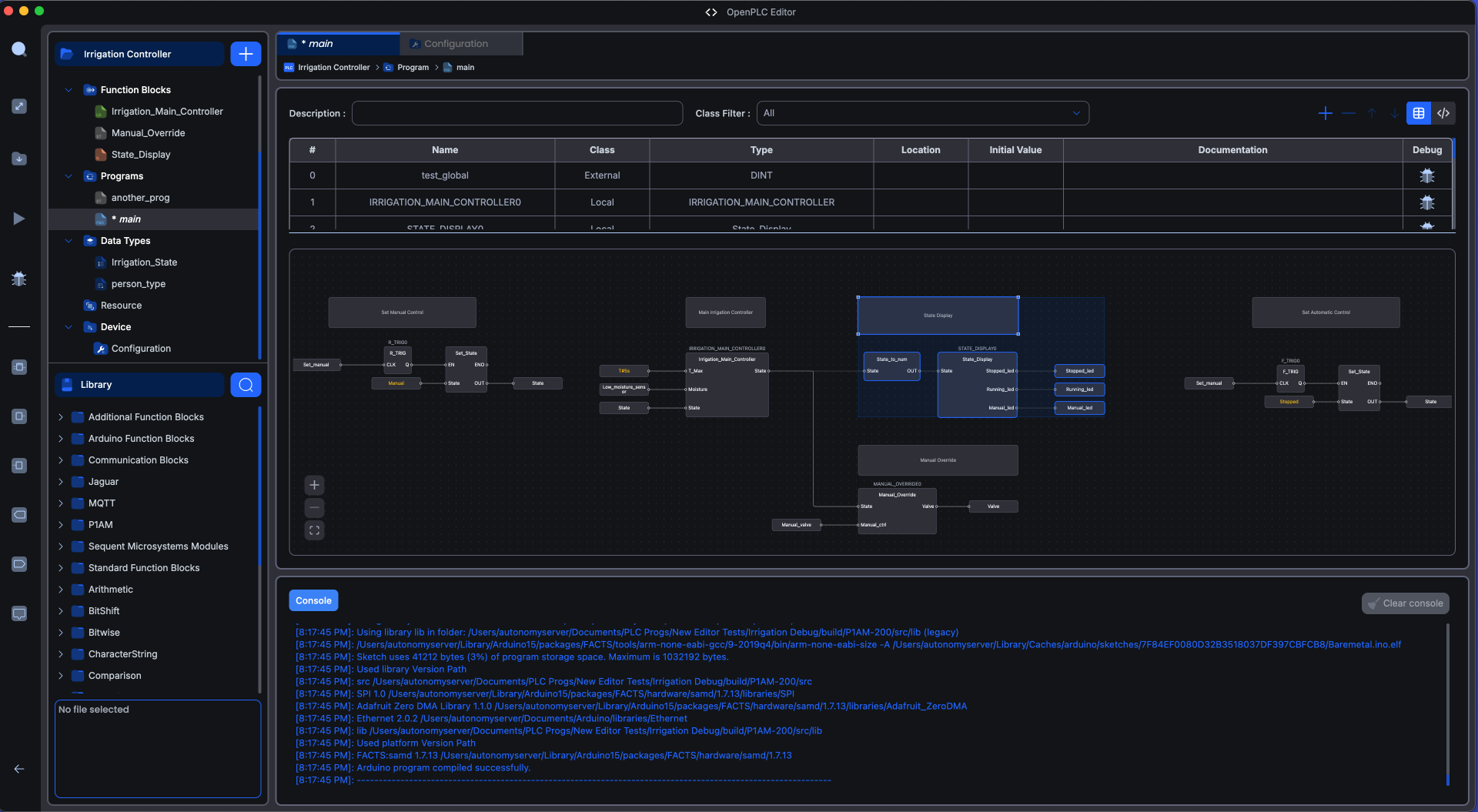Screen dimensions: 1478x812
Task: Click the comment block icon in sidebar
Action: [19, 613]
